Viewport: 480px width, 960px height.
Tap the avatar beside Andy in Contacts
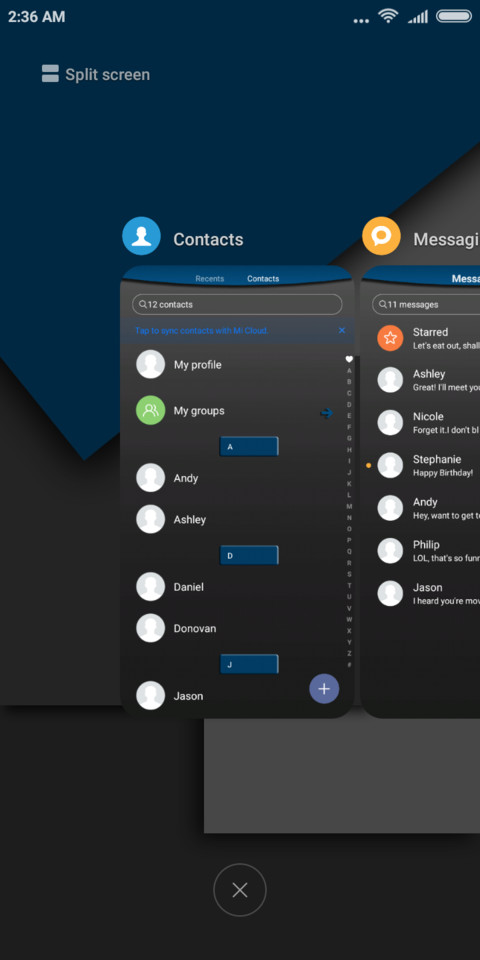[x=151, y=478]
